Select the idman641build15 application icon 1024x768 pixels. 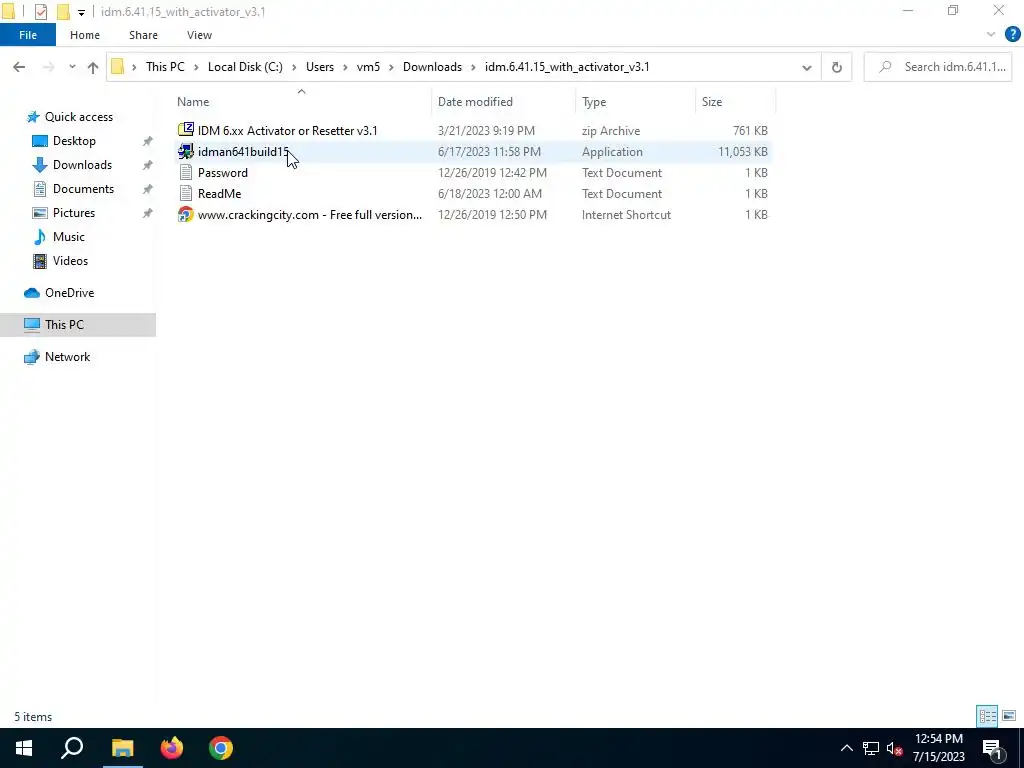coord(185,152)
